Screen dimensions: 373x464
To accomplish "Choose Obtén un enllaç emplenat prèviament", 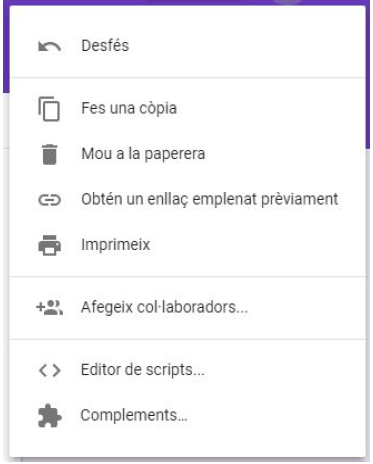I will (188, 199).
